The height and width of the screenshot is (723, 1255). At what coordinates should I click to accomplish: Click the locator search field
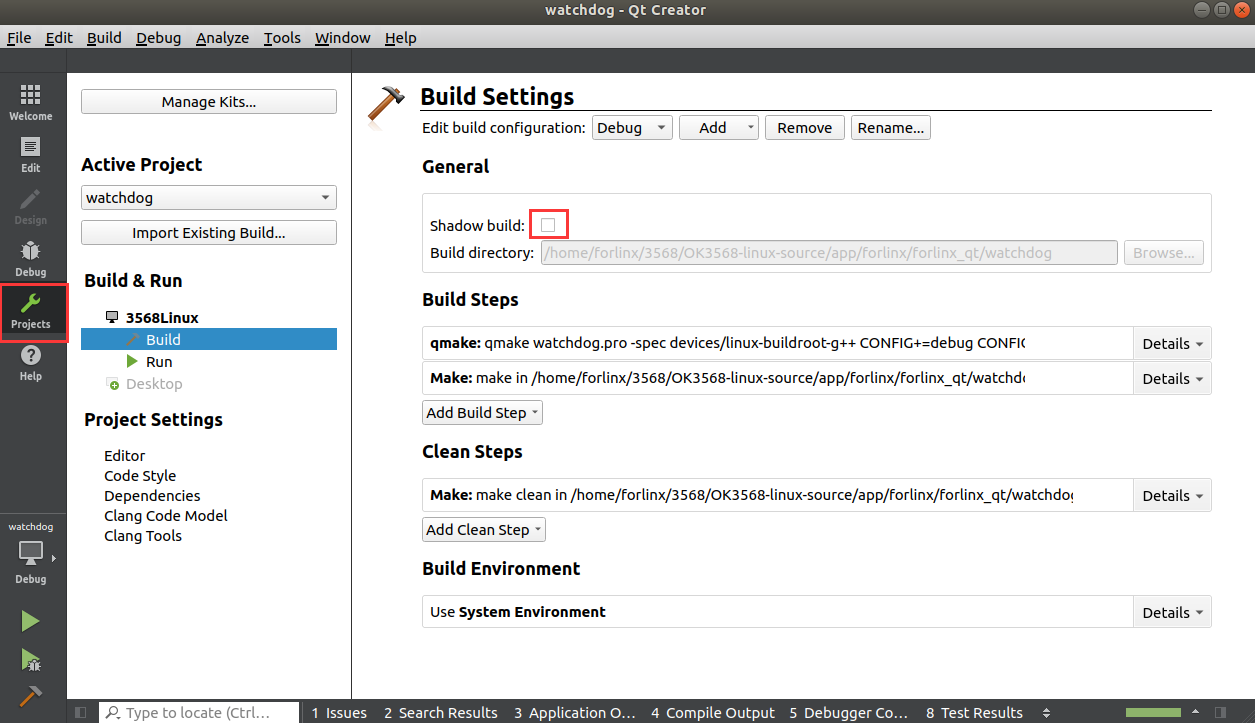tap(199, 712)
